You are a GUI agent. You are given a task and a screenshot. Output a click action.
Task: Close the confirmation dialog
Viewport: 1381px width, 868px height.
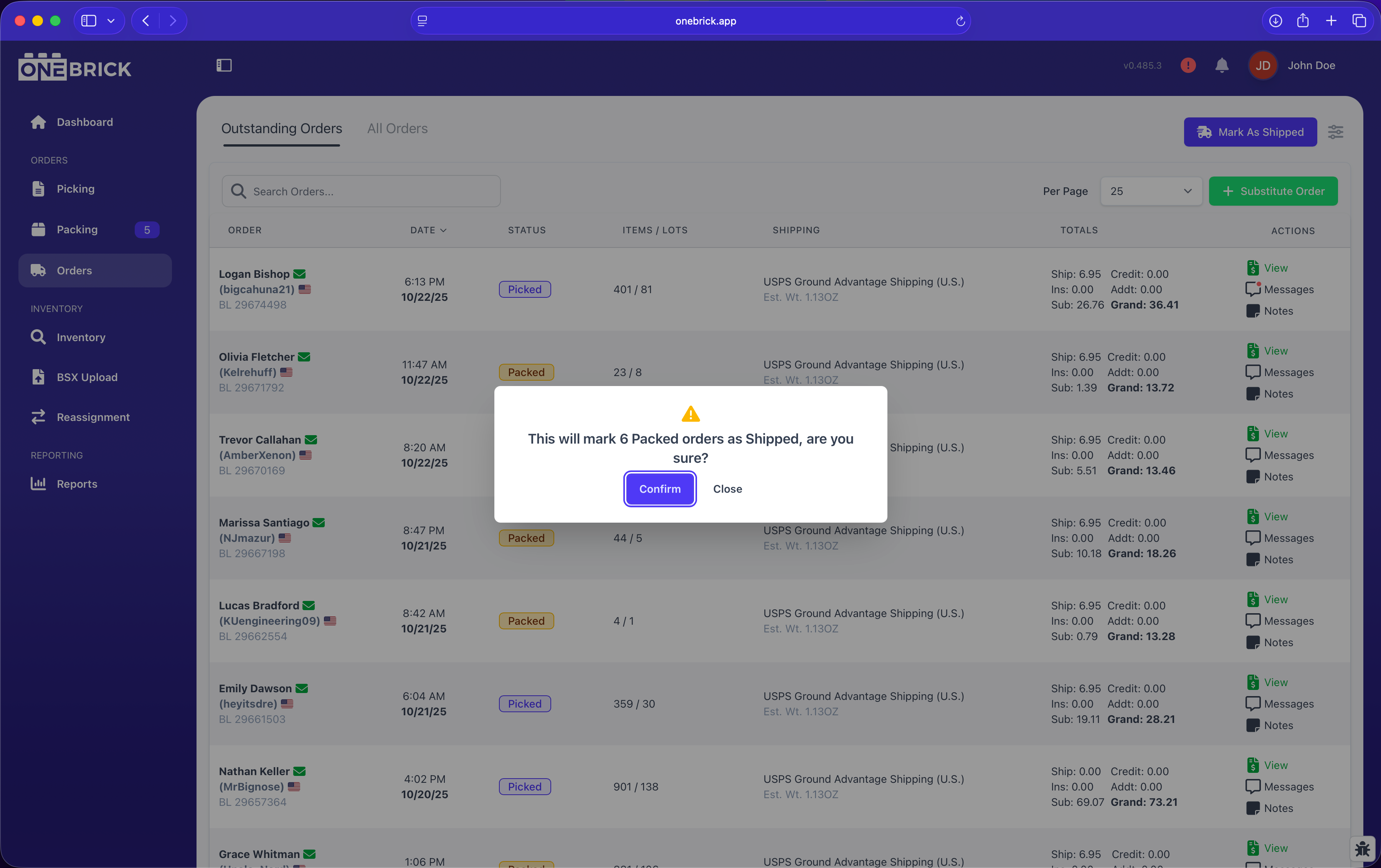(x=727, y=489)
